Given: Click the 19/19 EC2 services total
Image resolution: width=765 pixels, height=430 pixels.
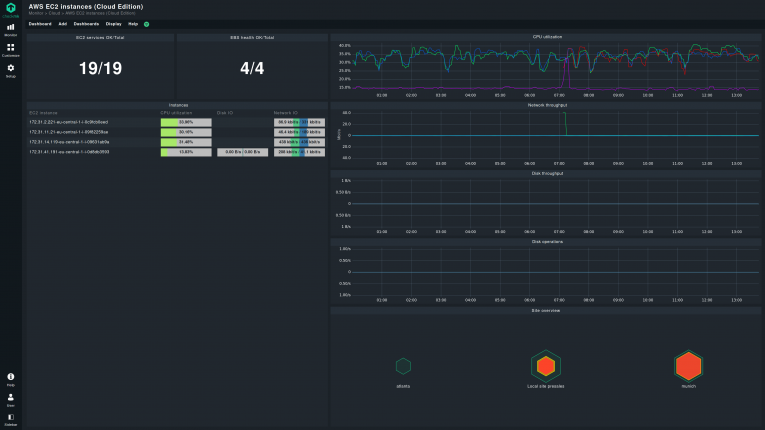Looking at the screenshot, I should tap(100, 68).
